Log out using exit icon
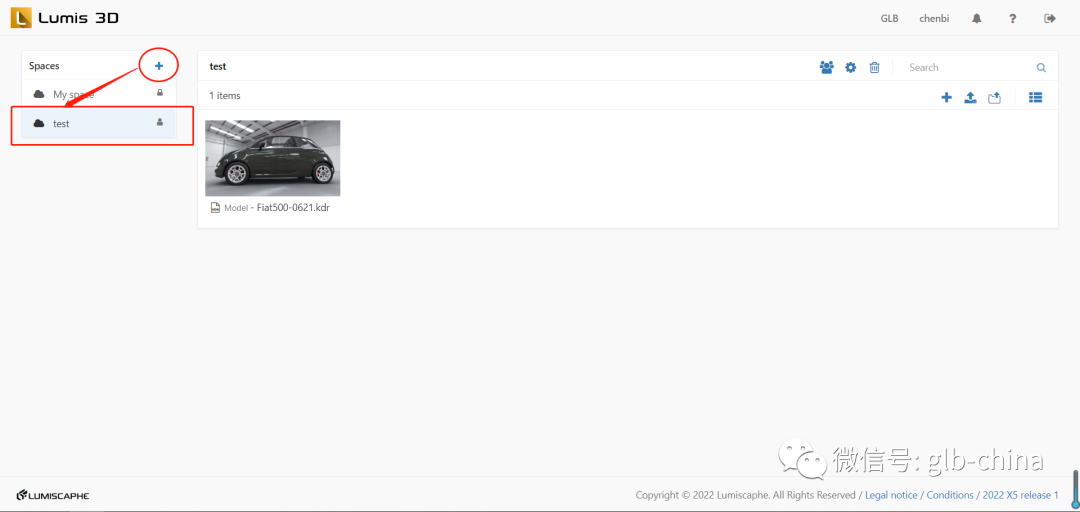1080x512 pixels. (1050, 19)
